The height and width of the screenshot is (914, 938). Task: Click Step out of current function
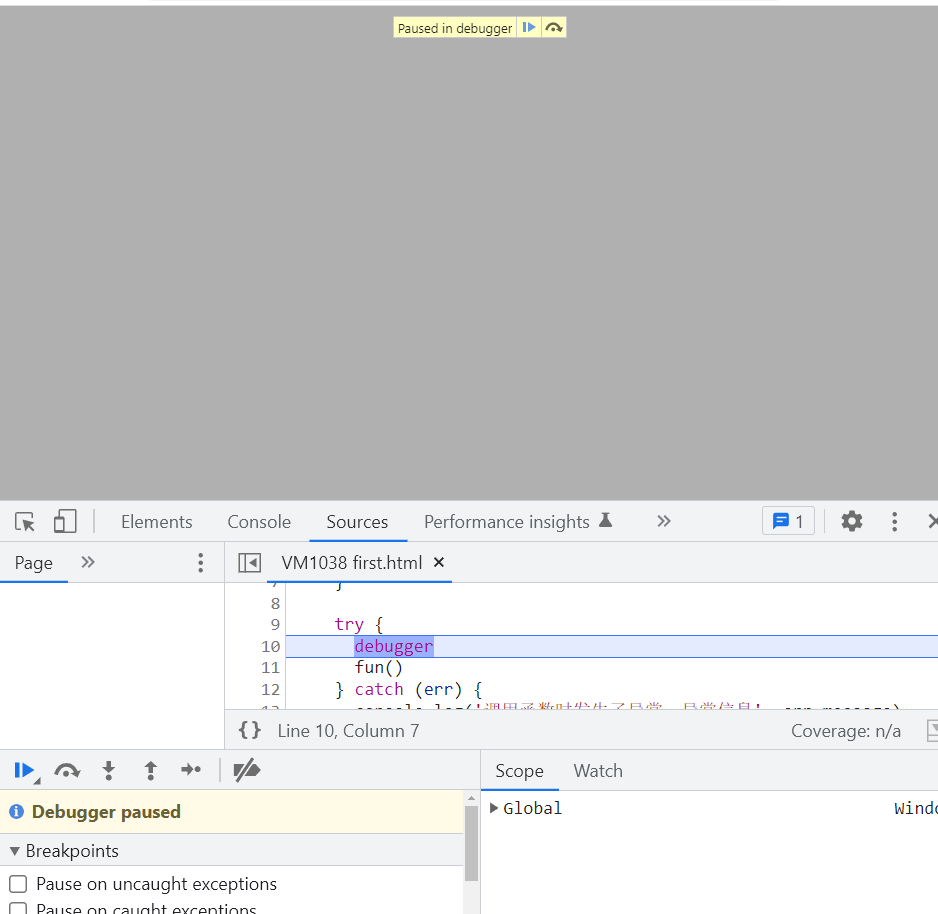point(150,770)
